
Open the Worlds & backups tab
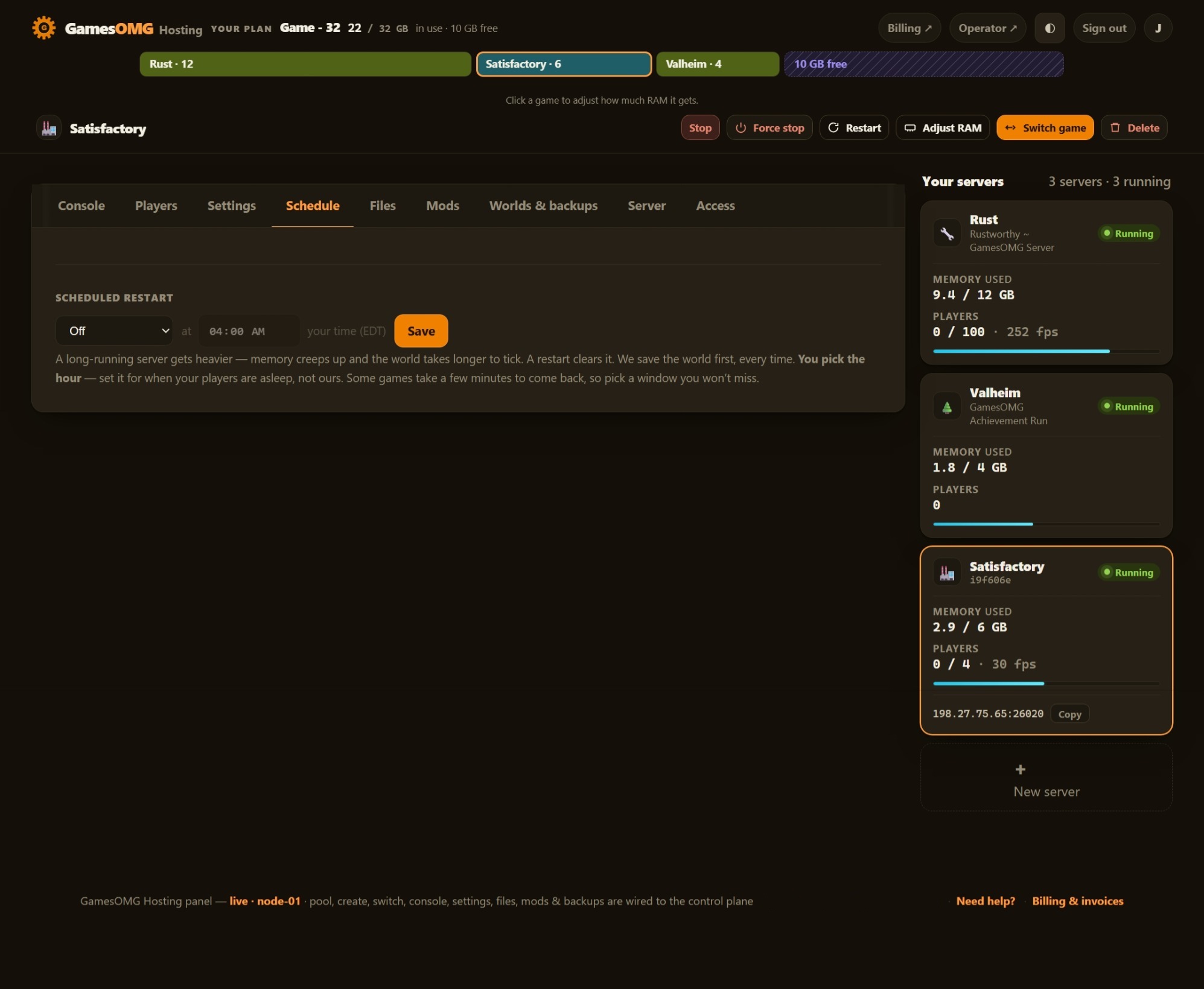coord(543,206)
